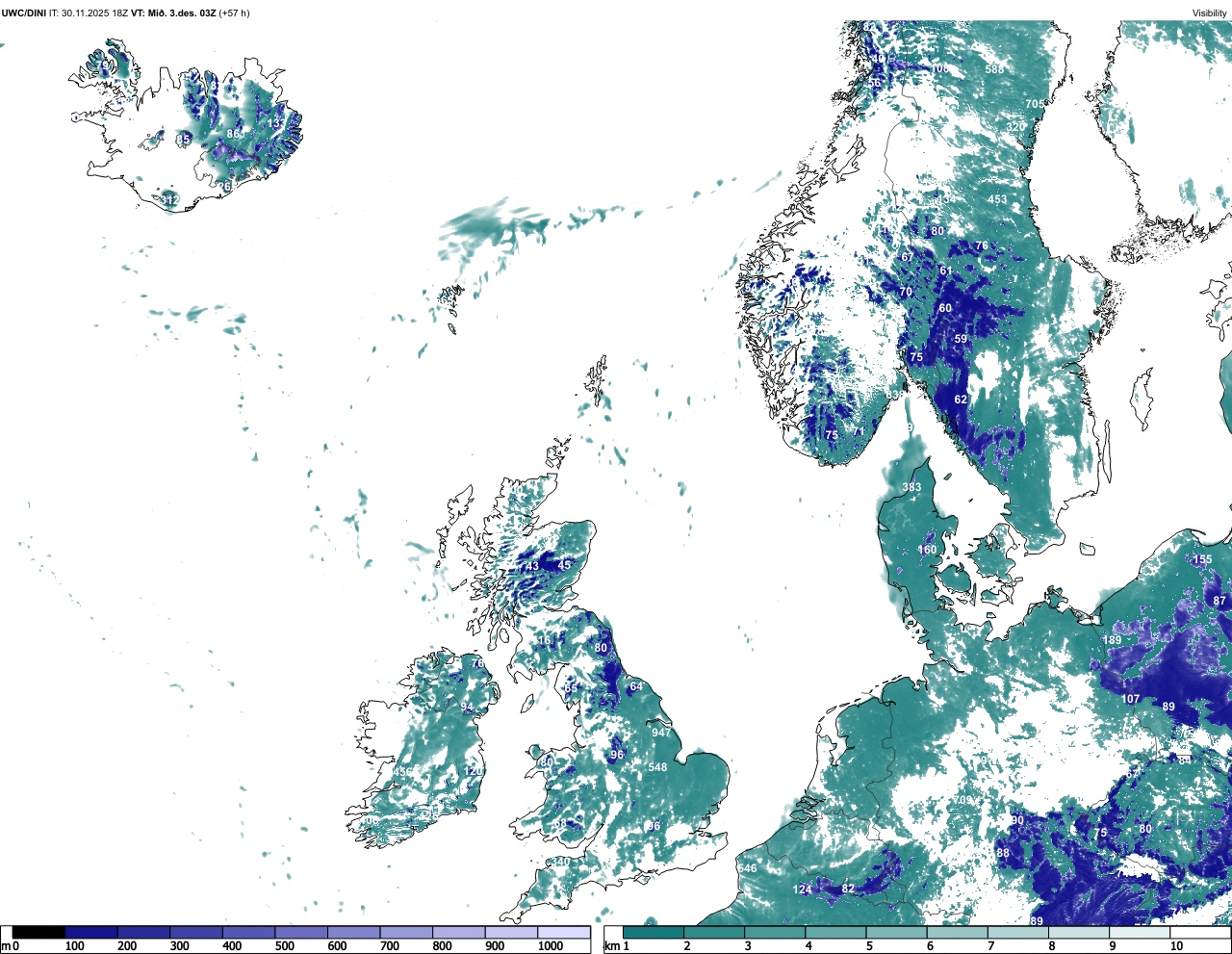Image resolution: width=1232 pixels, height=954 pixels.
Task: Click the 'km' unit label on the kilometre scale
Action: (x=612, y=946)
